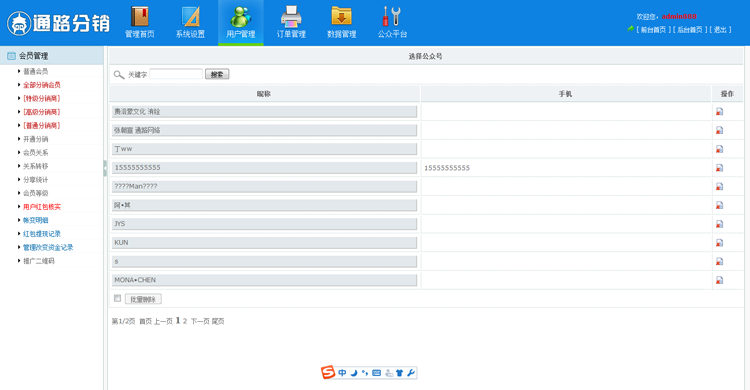The width and height of the screenshot is (750, 390).
Task: Expand 会员管理 sidebar section header
Action: (52, 56)
